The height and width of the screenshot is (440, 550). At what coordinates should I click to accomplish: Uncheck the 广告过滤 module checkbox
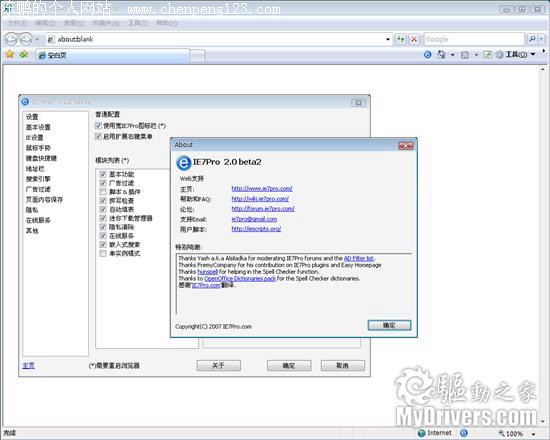tap(103, 183)
